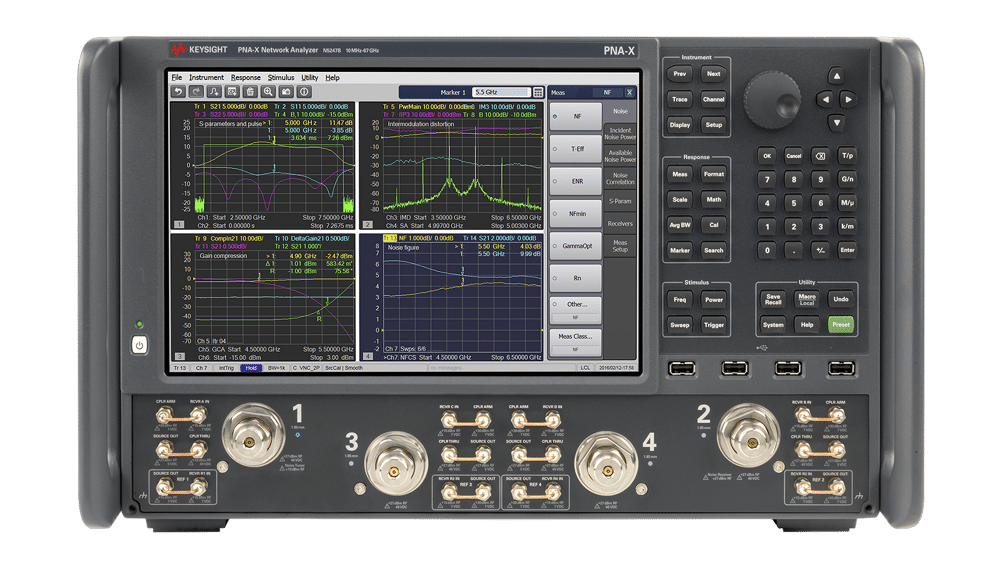Tap the front-panel power standby button
Image resolution: width=1000 pixels, height=563 pixels.
[140, 345]
